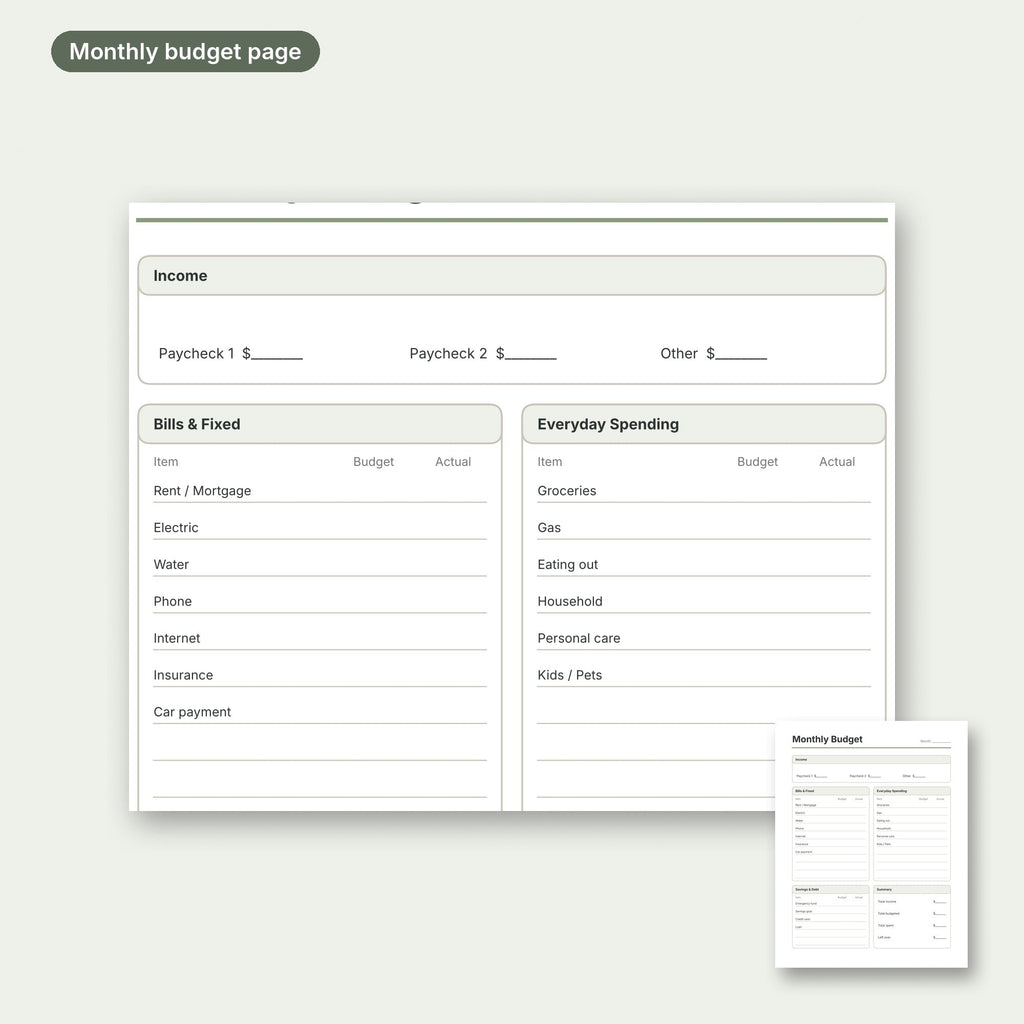Click the "Rent / Mortgage" row label
1024x1024 pixels.
pyautogui.click(x=202, y=490)
